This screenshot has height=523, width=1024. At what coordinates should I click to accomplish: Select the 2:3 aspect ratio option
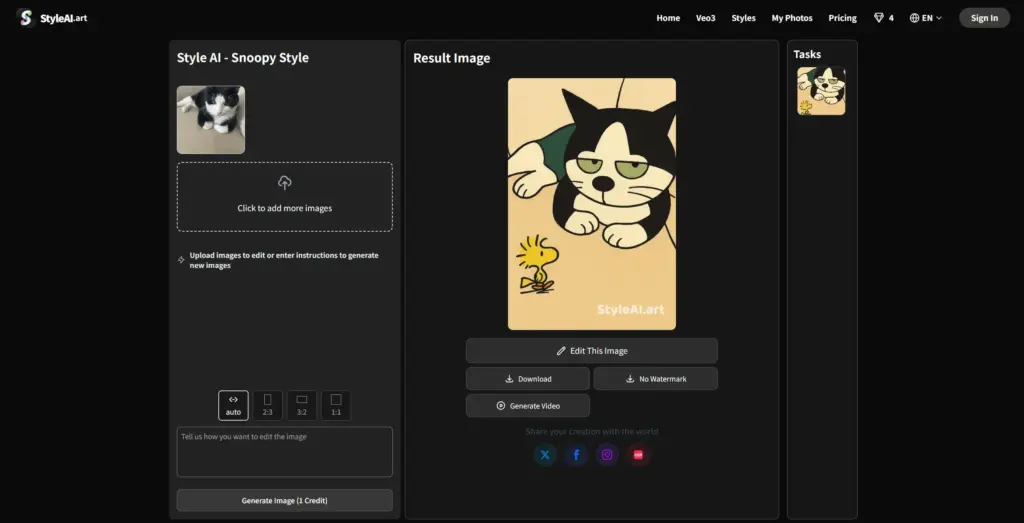[x=268, y=405]
